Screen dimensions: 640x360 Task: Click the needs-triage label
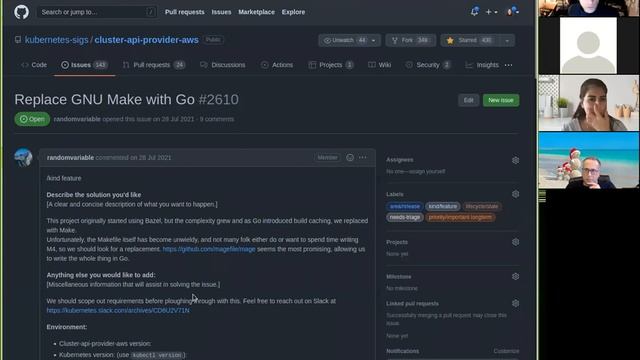[404, 217]
